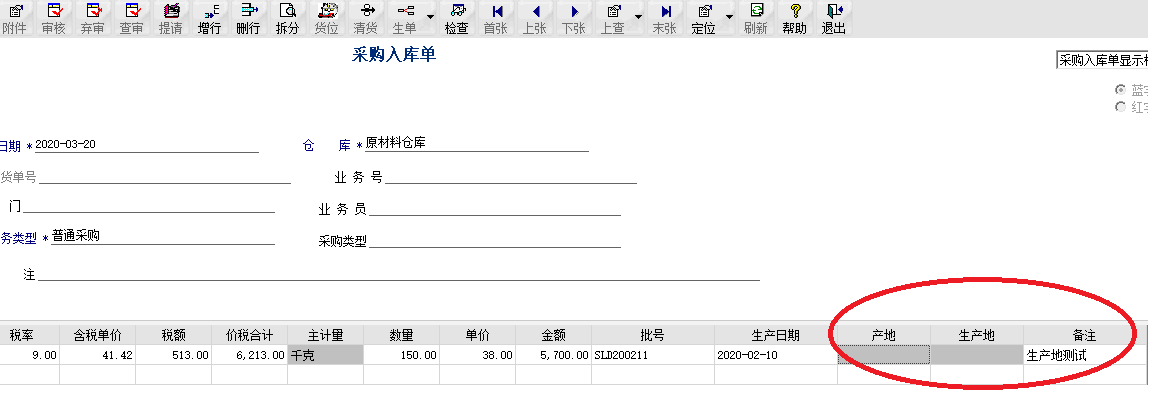
Task: Click the 生产地 column header
Action: (976, 335)
